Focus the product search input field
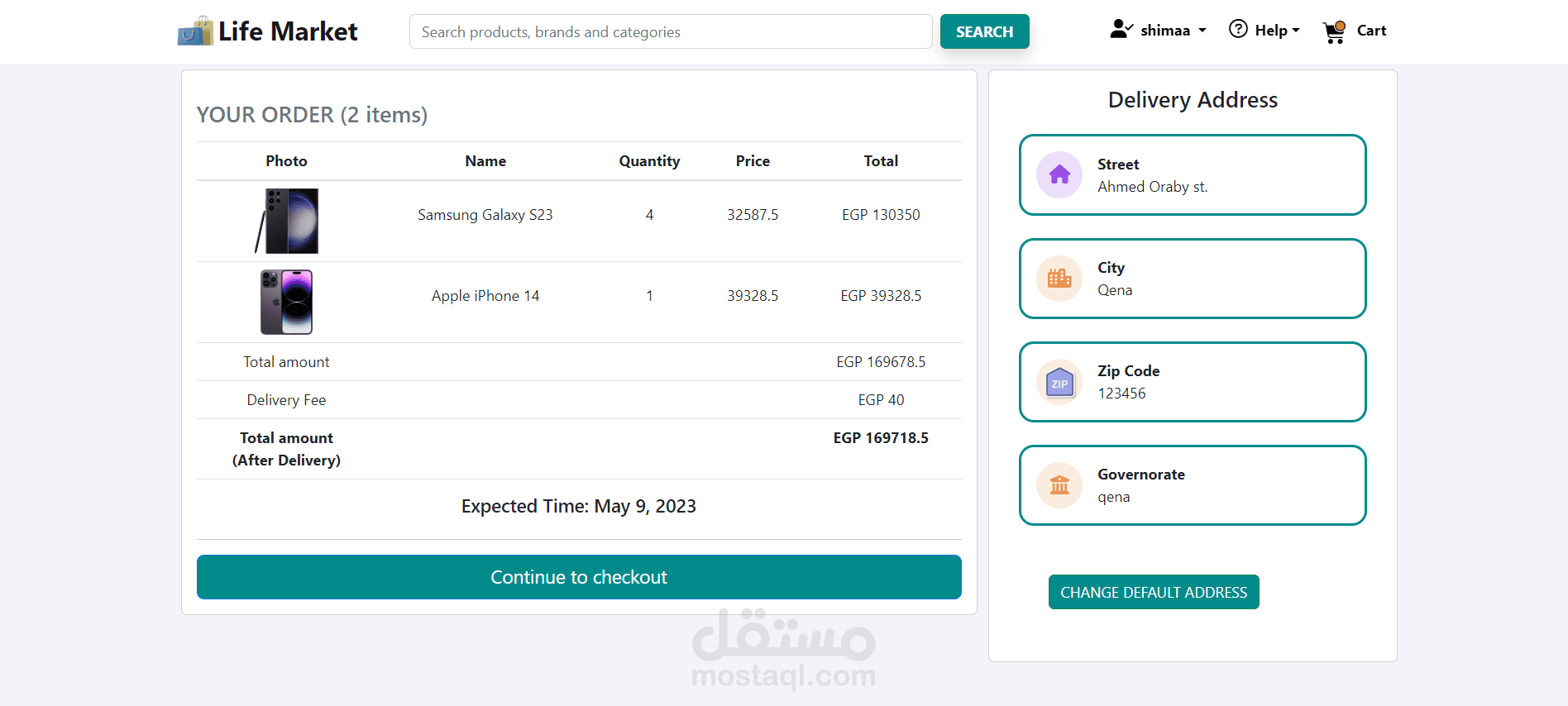This screenshot has width=1568, height=706. 671,31
